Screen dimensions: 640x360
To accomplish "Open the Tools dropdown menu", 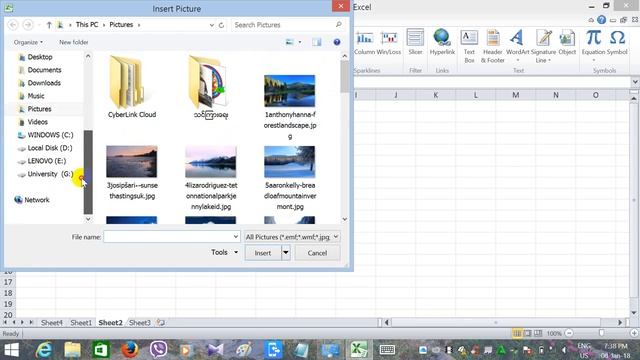I will 224,252.
